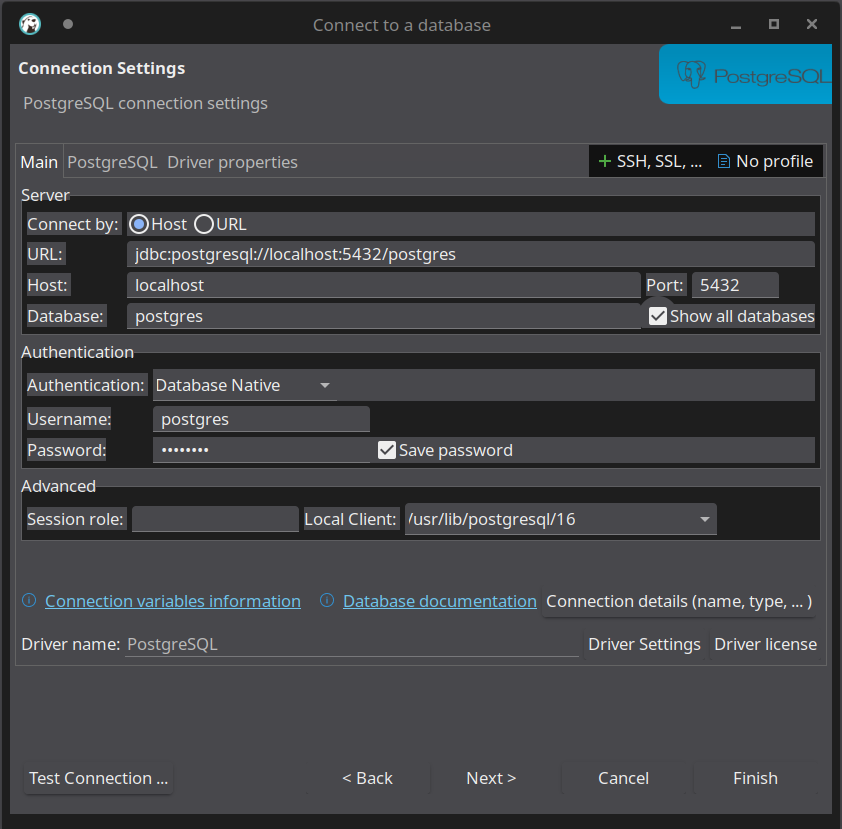Toggle Save password checkbox
842x829 pixels.
point(387,450)
